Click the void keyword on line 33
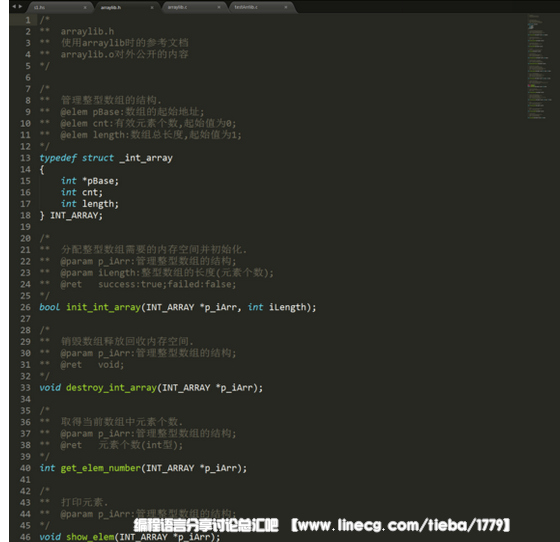Screen dimensions: 560x542 50,388
